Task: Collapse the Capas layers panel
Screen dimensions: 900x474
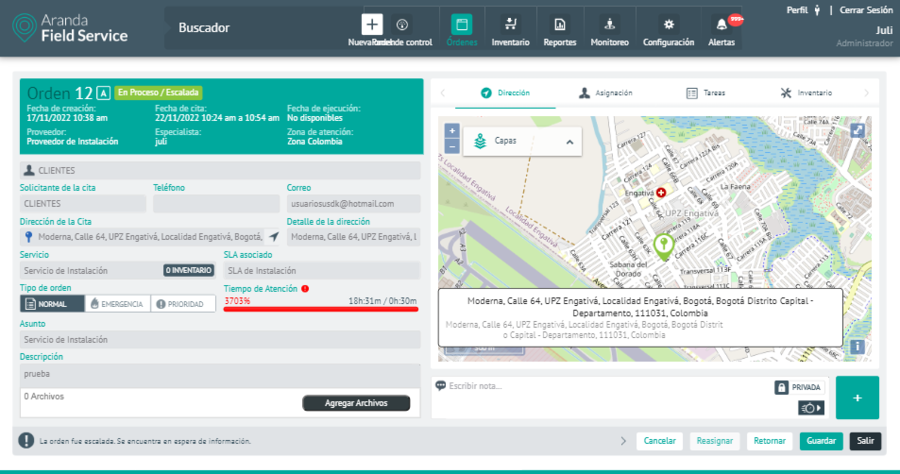Action: (569, 142)
